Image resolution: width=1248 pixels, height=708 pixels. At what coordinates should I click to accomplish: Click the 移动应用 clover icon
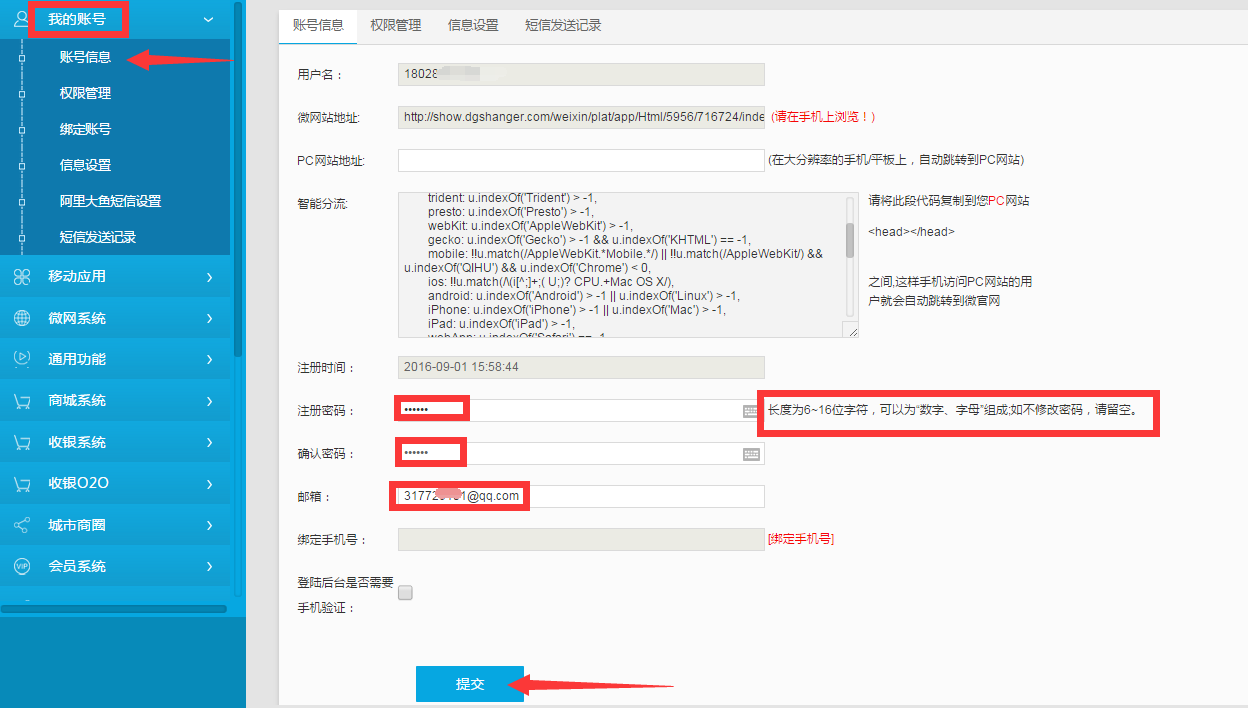pyautogui.click(x=21, y=277)
